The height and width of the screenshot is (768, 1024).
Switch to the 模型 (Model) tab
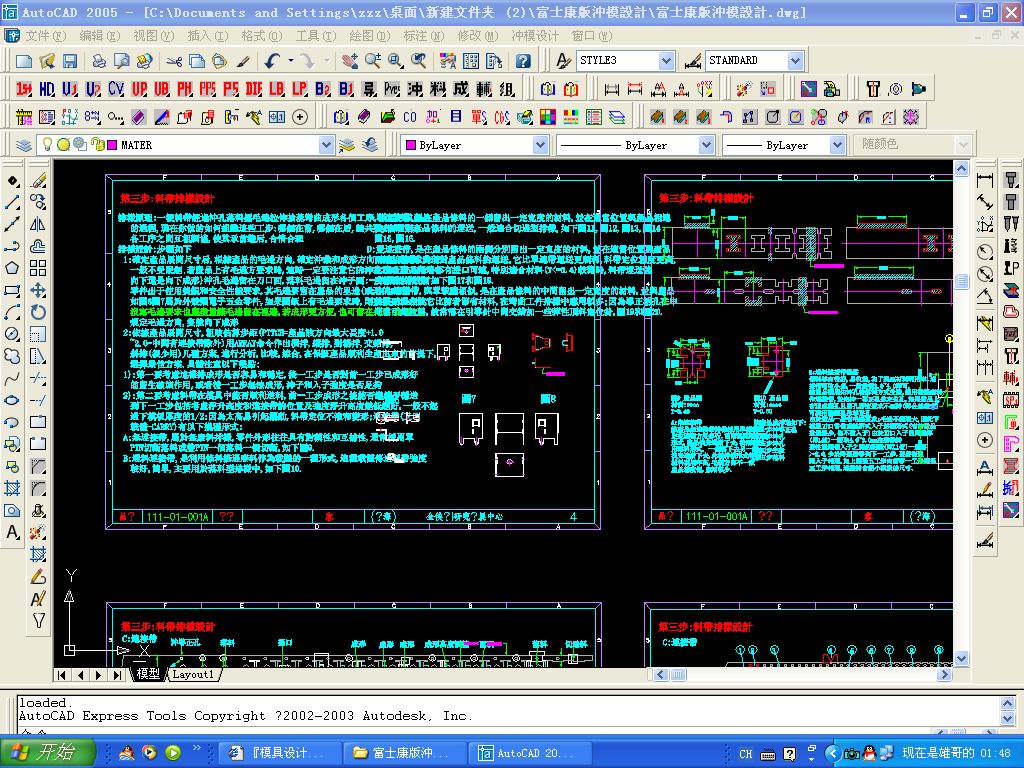click(x=148, y=674)
